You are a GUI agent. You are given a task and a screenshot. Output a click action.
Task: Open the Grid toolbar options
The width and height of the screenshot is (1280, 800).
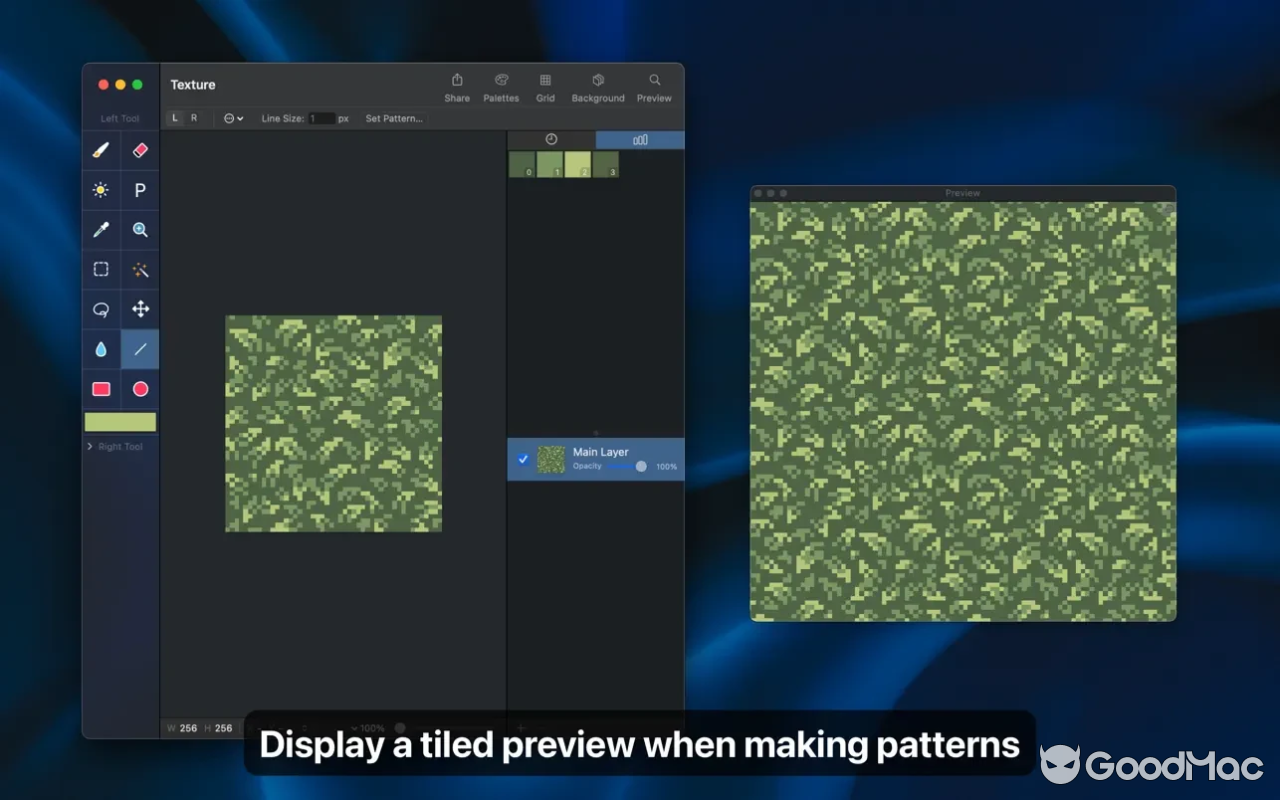pyautogui.click(x=545, y=87)
